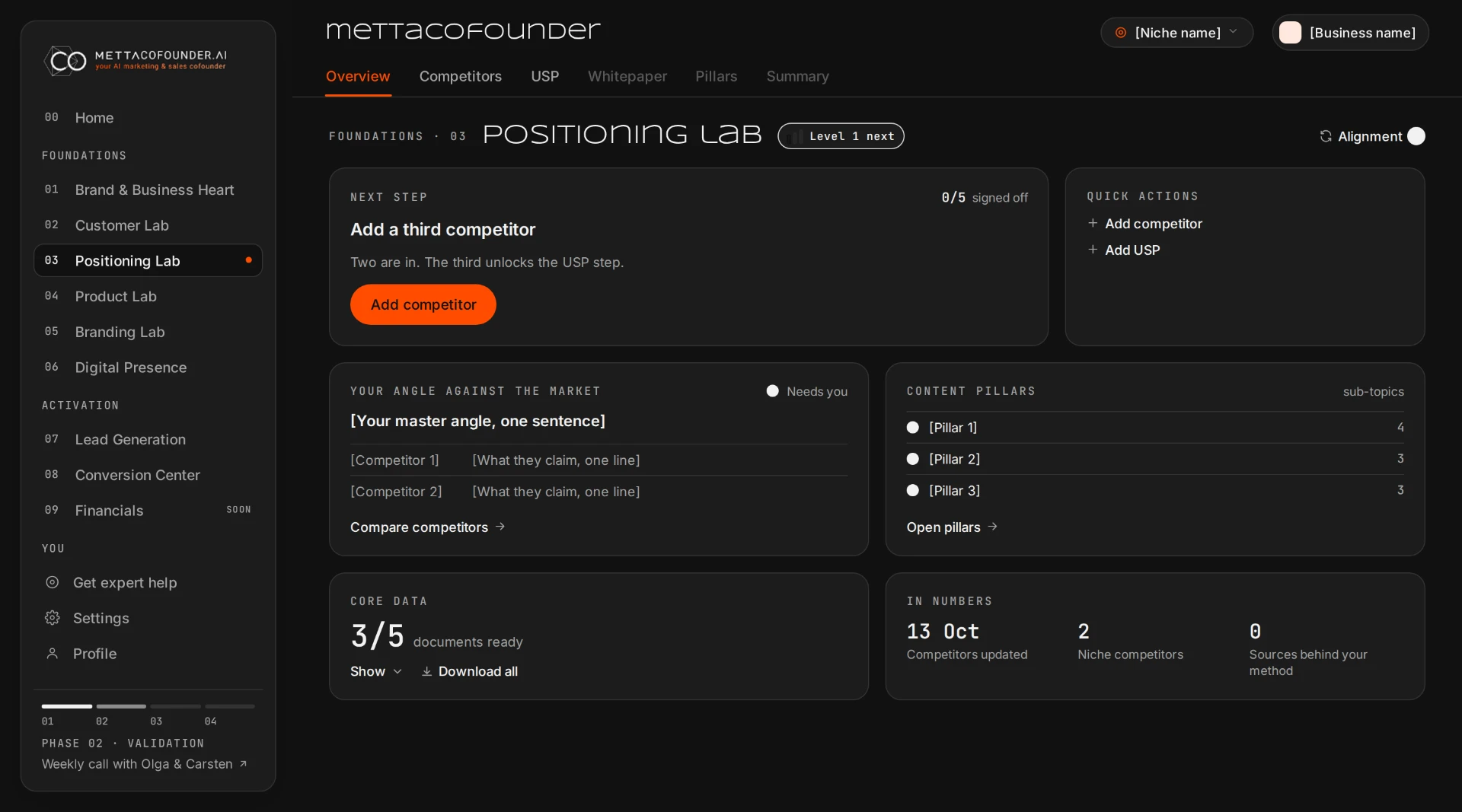Click the Business name avatar swatch
This screenshot has width=1462, height=812.
(x=1290, y=33)
